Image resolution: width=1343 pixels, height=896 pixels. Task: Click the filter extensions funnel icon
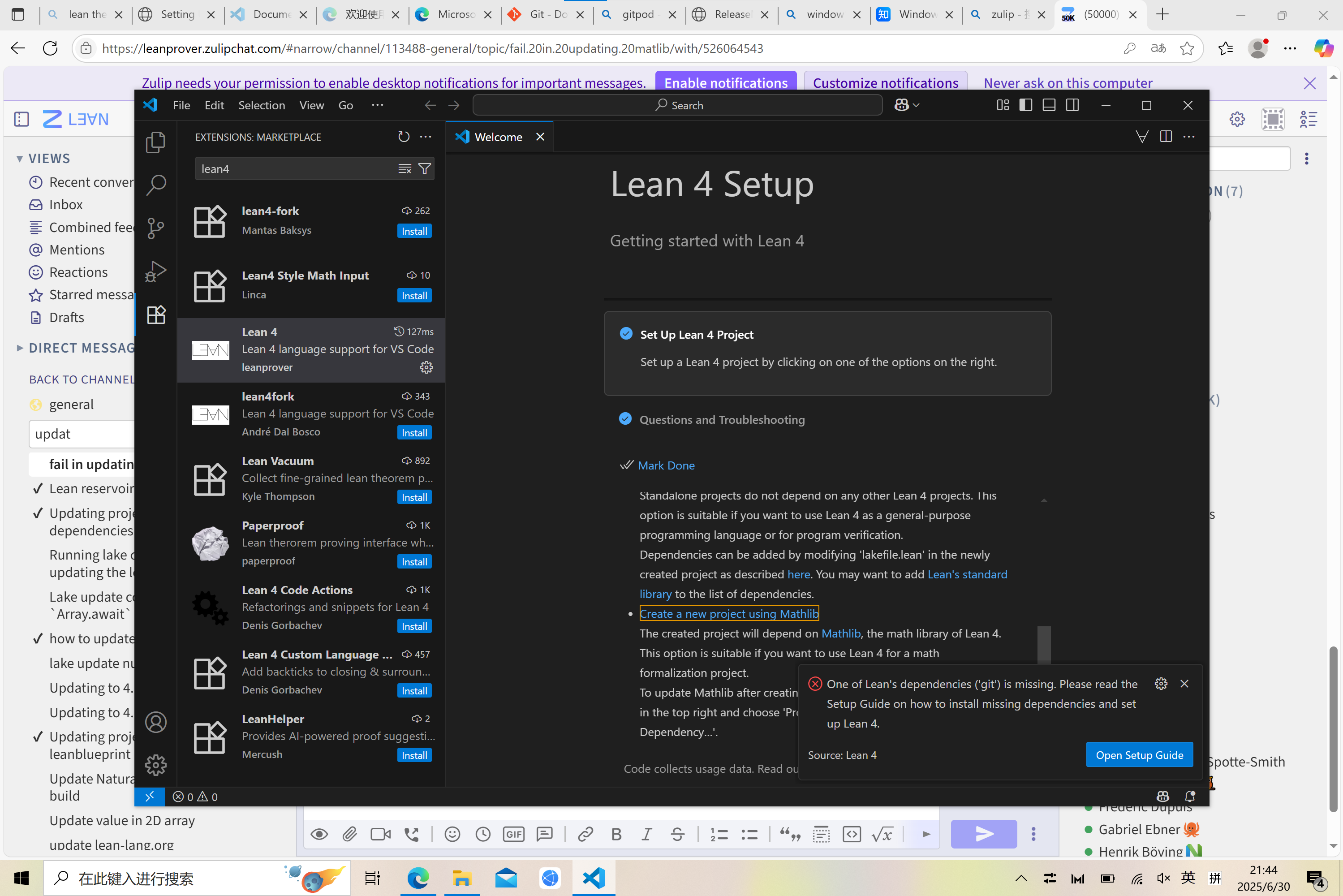[424, 168]
